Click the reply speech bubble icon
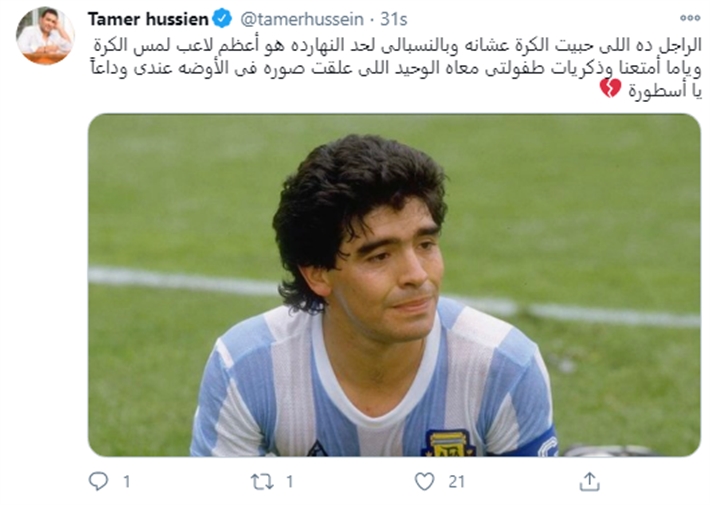 pos(98,481)
